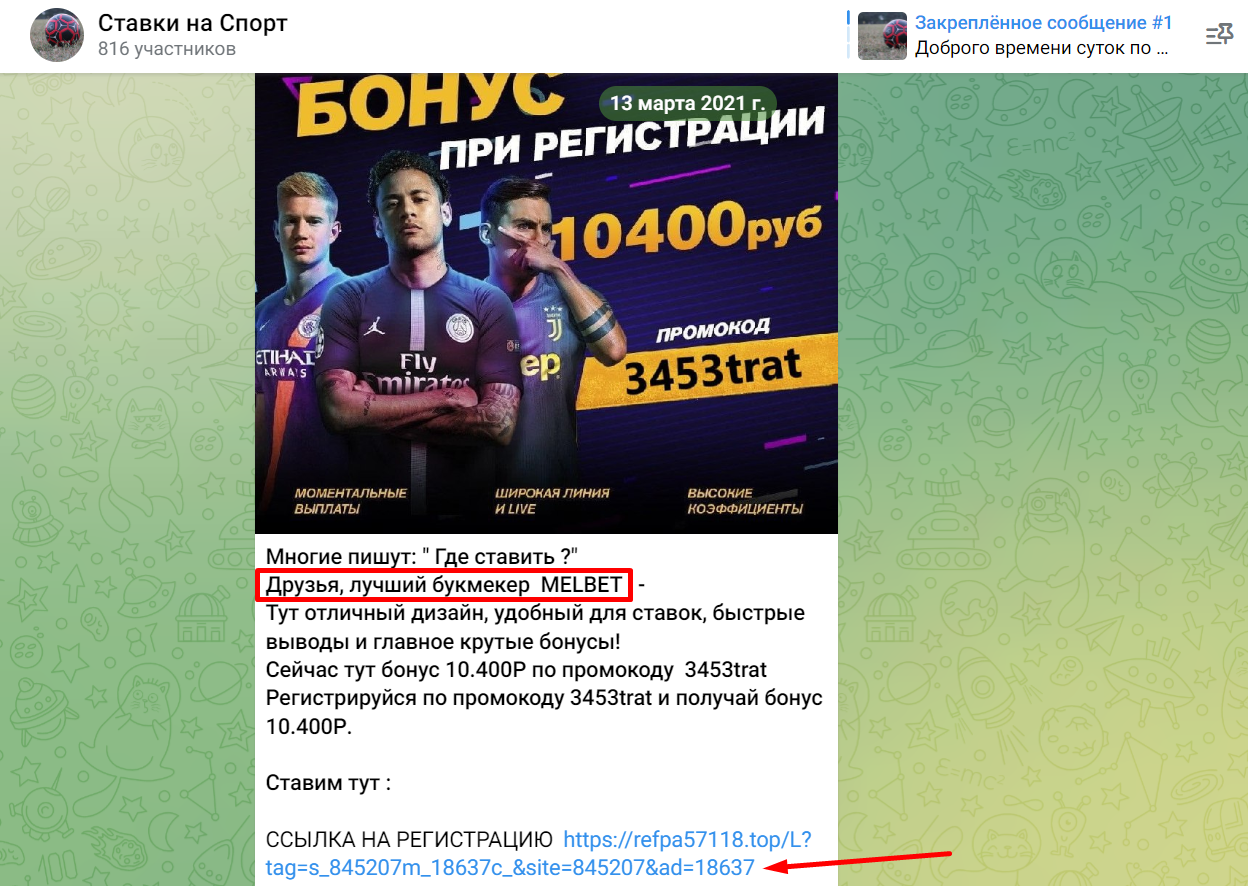
Task: Jump to Закреплённое сообщение #1
Action: (1044, 23)
